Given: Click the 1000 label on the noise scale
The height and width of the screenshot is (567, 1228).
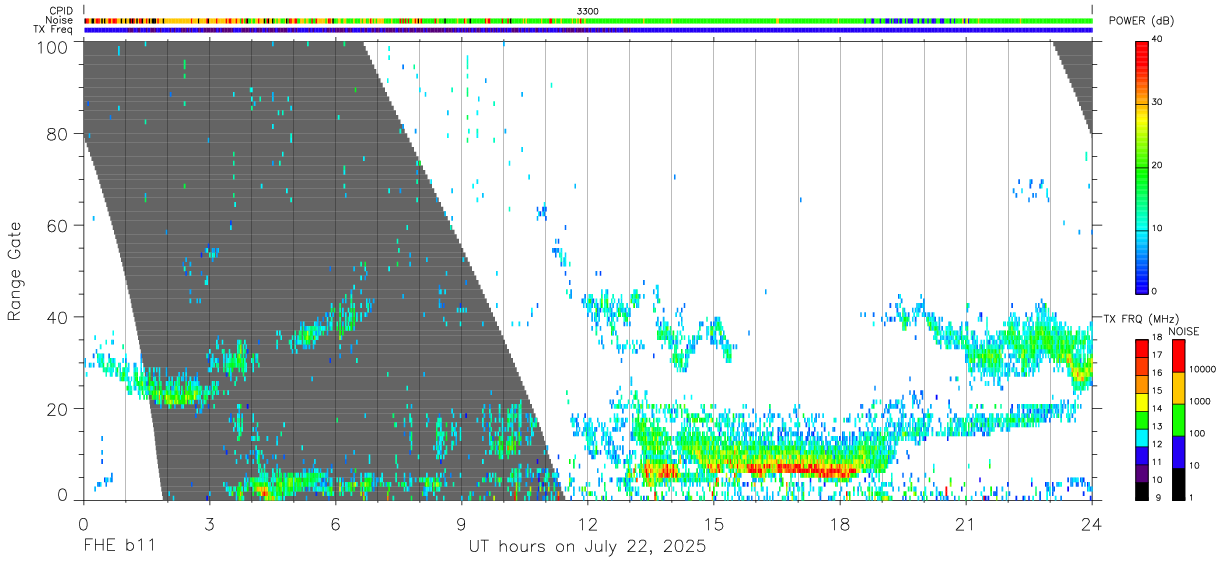Looking at the screenshot, I should pyautogui.click(x=1200, y=401).
